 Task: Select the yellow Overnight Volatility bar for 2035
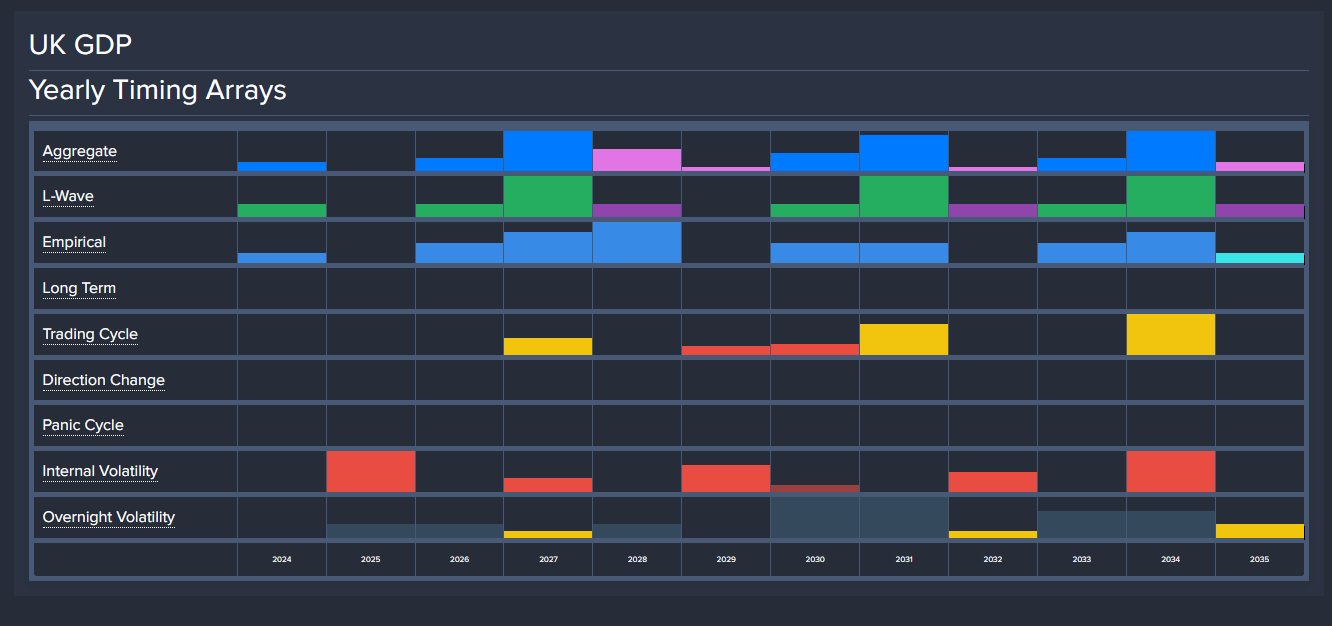[x=1260, y=531]
